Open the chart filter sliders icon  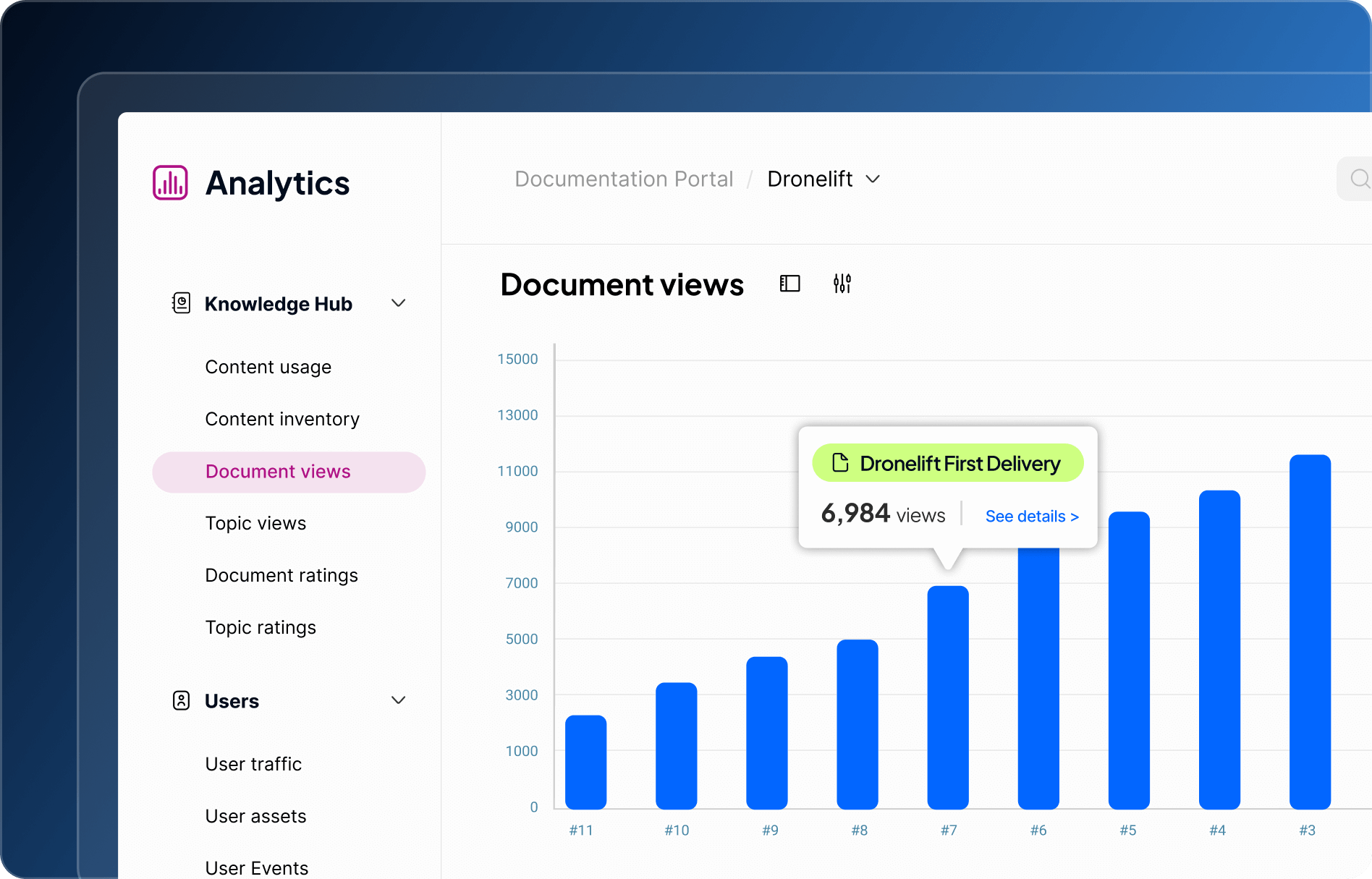[x=842, y=284]
